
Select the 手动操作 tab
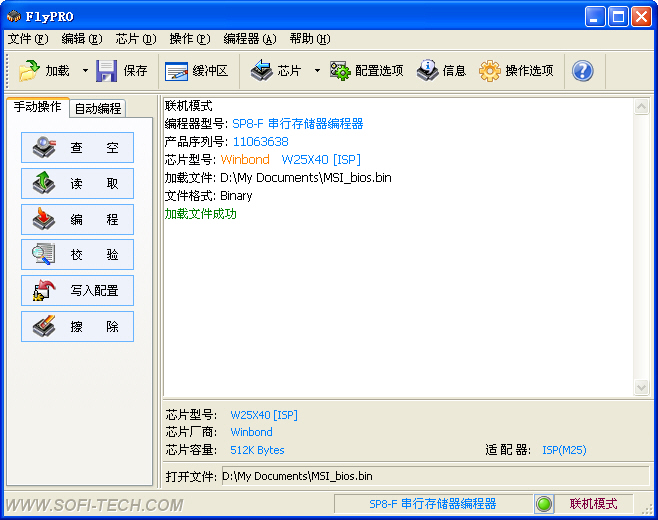[x=38, y=107]
